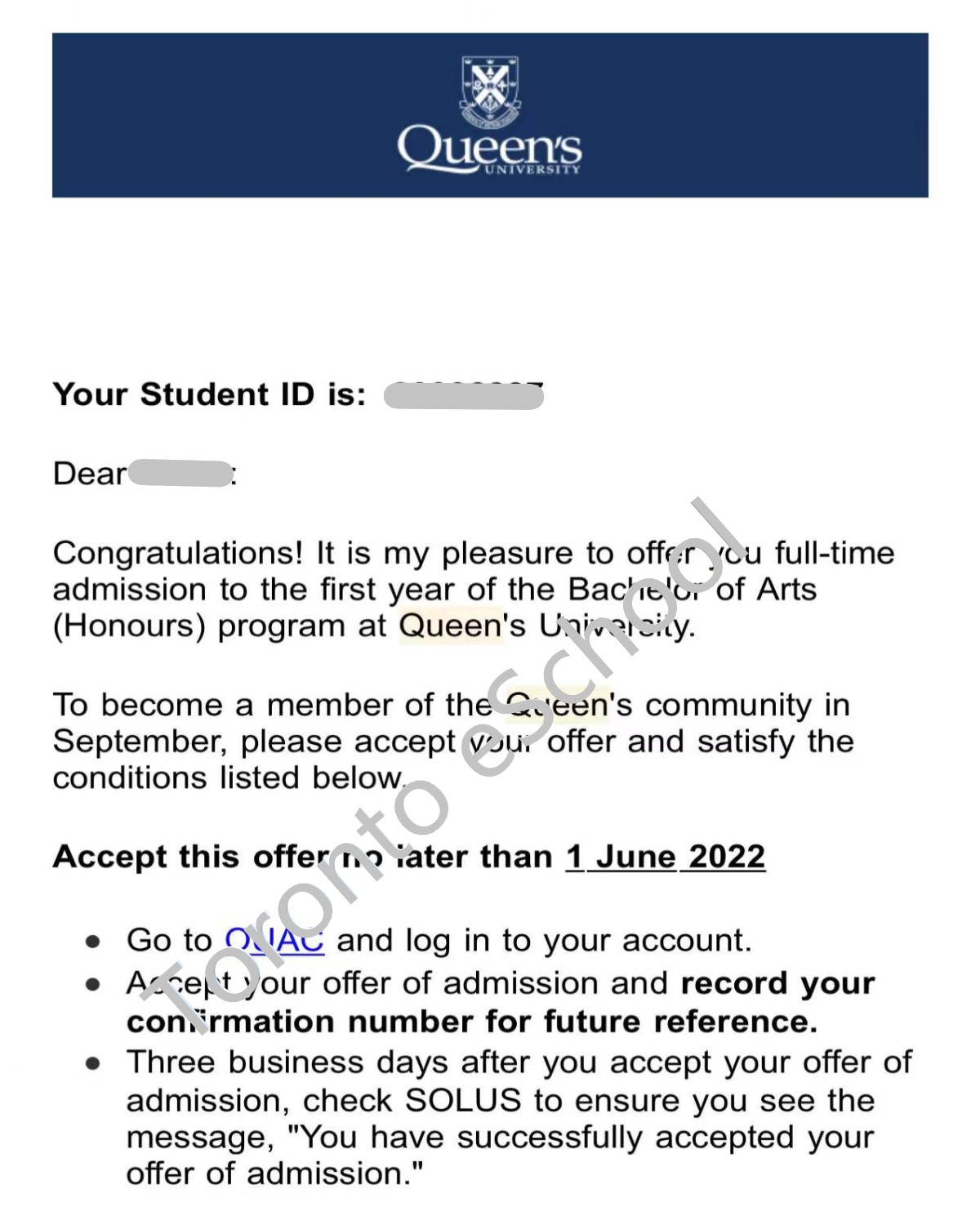980x1225 pixels.
Task: Click the word "SOLUS" in third bullet
Action: (x=463, y=1101)
